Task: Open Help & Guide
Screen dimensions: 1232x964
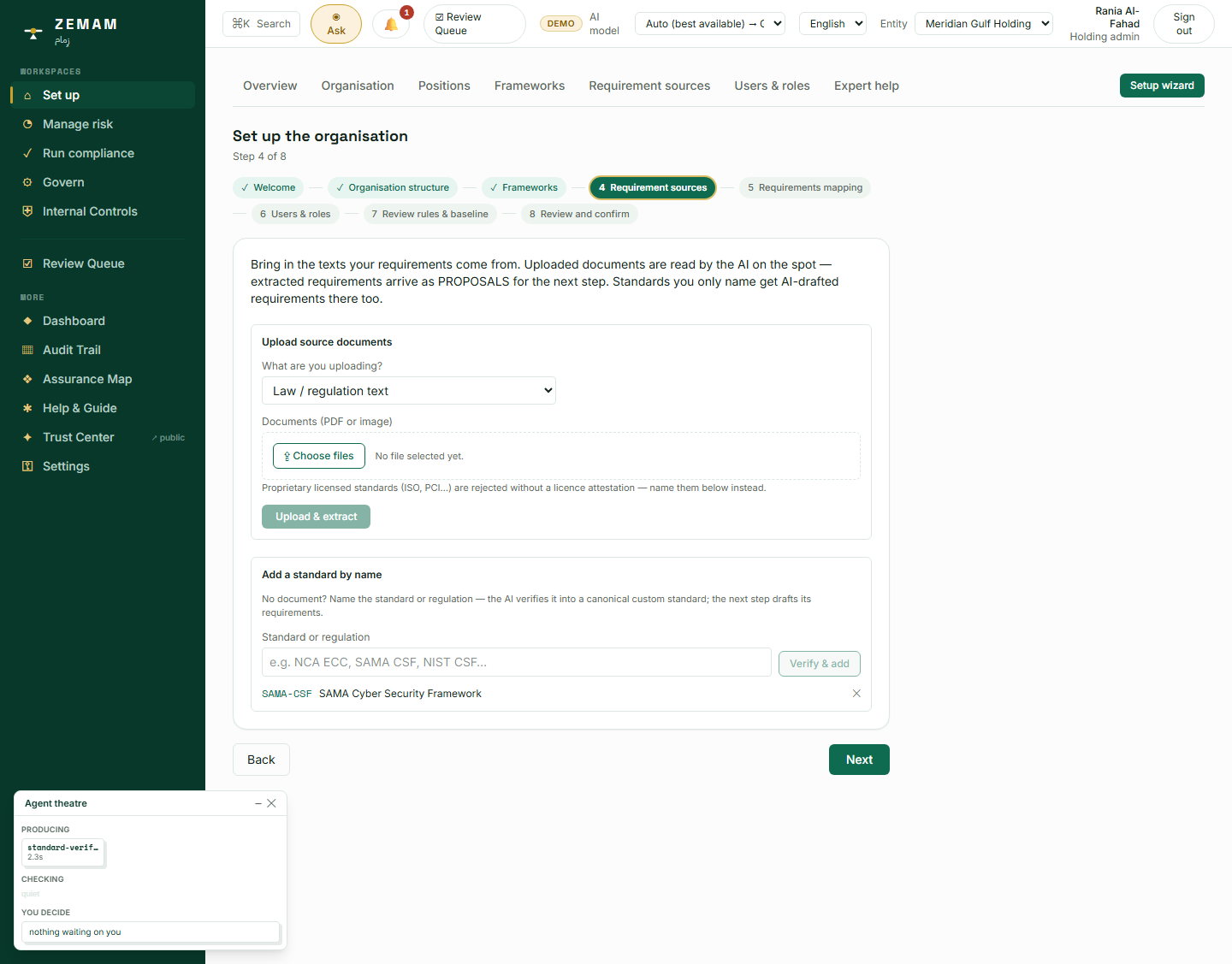Action: (x=103, y=408)
